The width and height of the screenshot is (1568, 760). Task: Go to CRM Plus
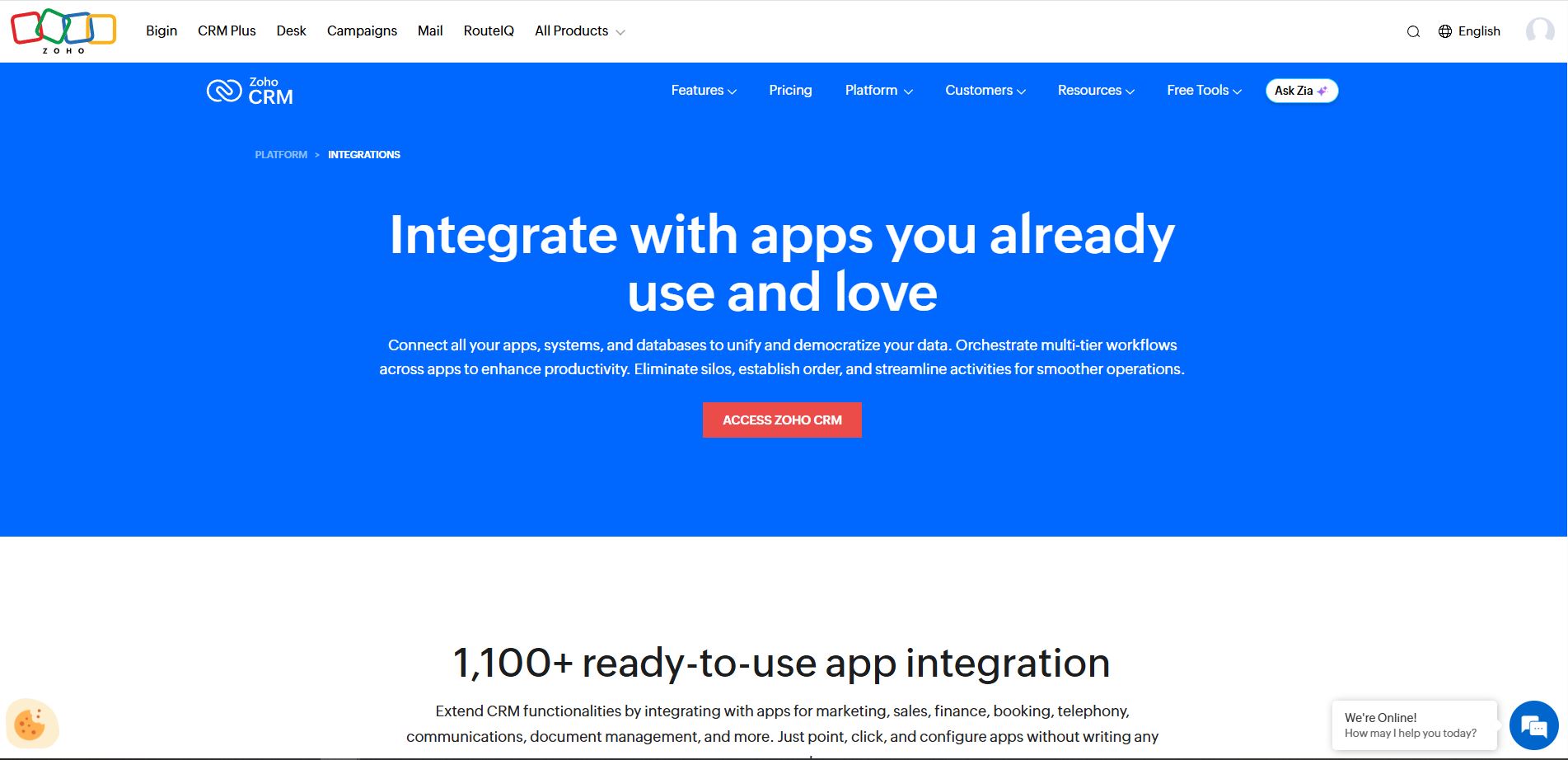(227, 30)
